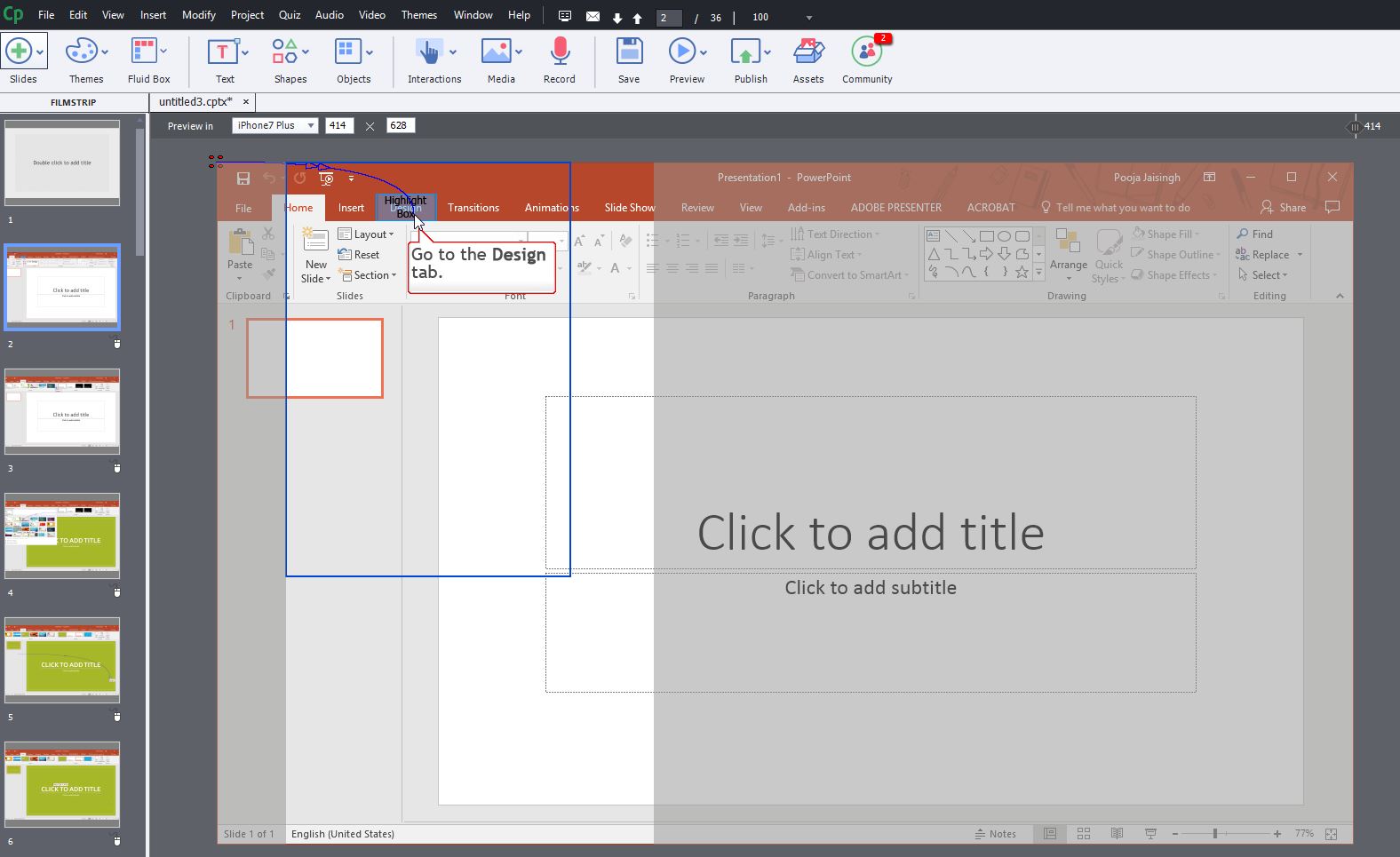Select the Highlight Box object on stage

[x=406, y=207]
